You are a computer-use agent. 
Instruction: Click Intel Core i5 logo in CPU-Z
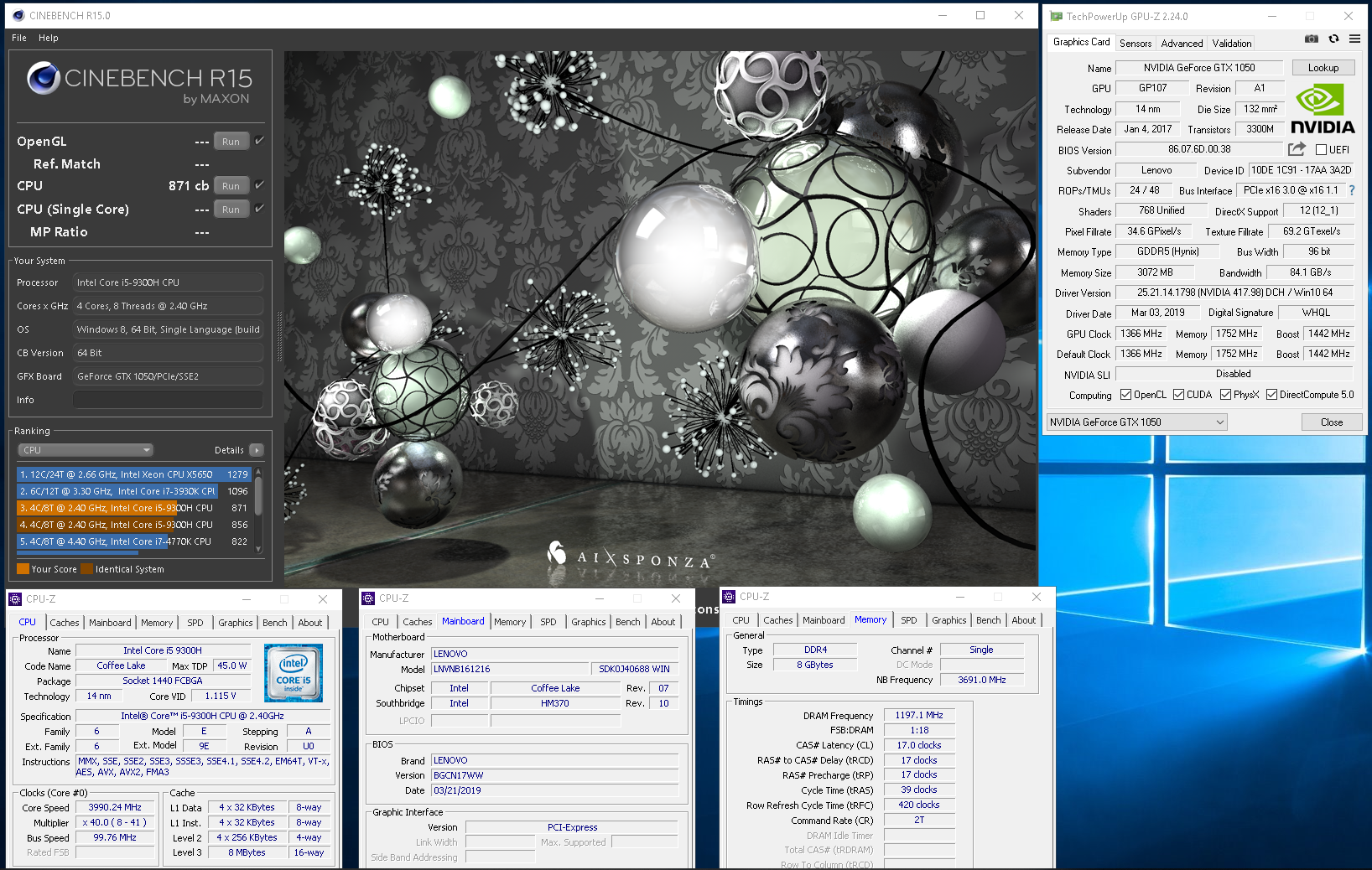(x=293, y=673)
